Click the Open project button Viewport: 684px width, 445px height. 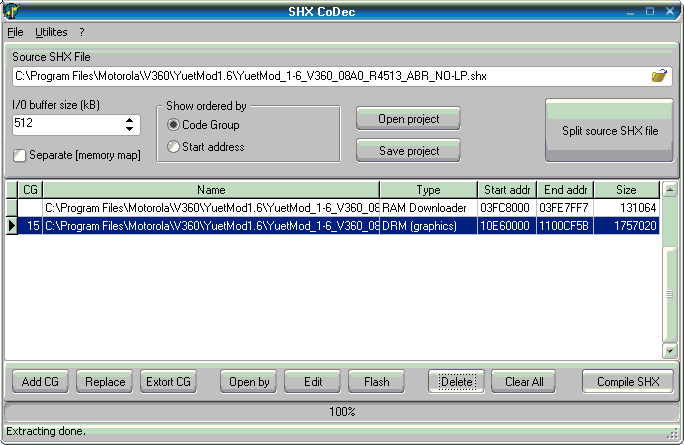click(x=408, y=119)
